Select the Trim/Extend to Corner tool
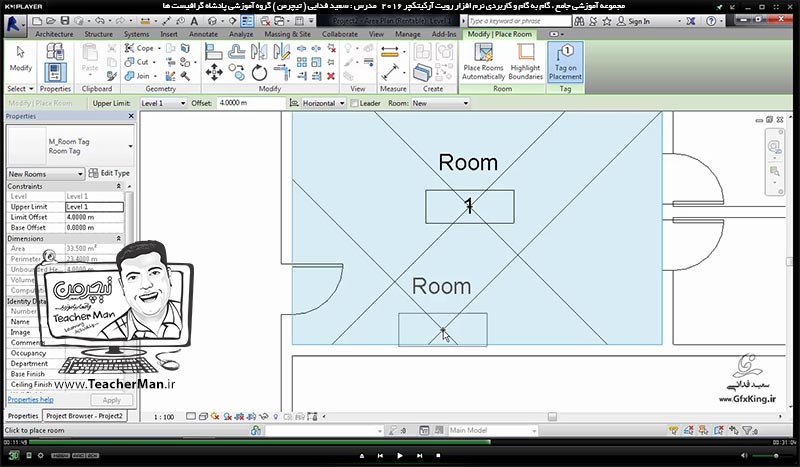Viewport: 800px width, 467px height. [282, 72]
